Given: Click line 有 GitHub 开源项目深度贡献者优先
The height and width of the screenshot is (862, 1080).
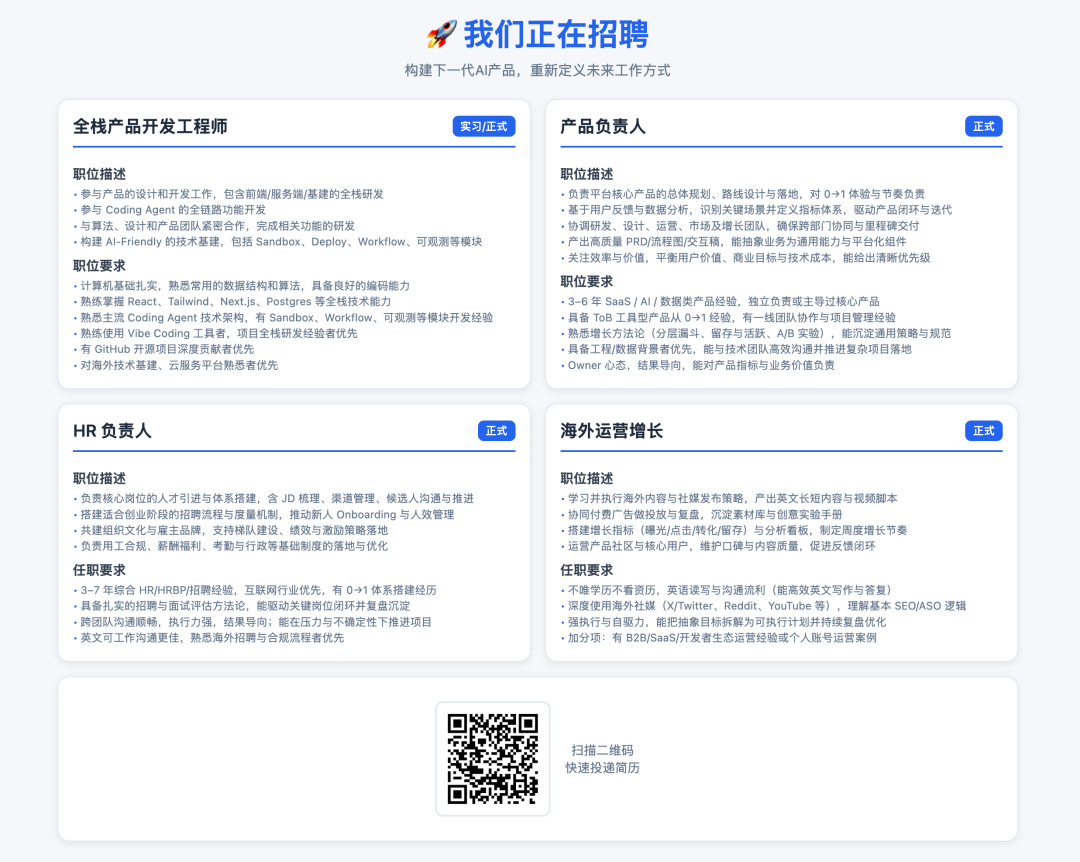Looking at the screenshot, I should pyautogui.click(x=167, y=349).
